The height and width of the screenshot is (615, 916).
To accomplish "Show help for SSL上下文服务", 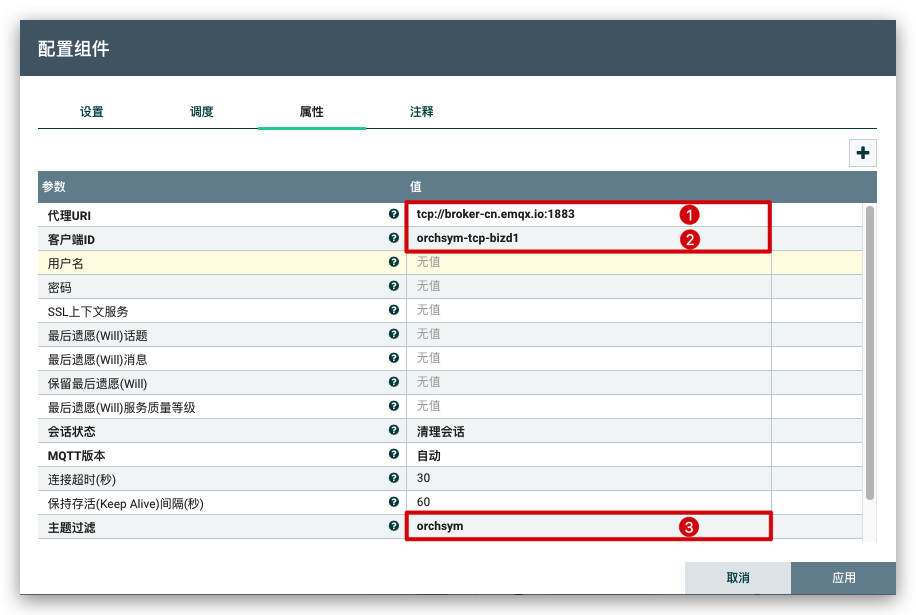I will tap(394, 310).
